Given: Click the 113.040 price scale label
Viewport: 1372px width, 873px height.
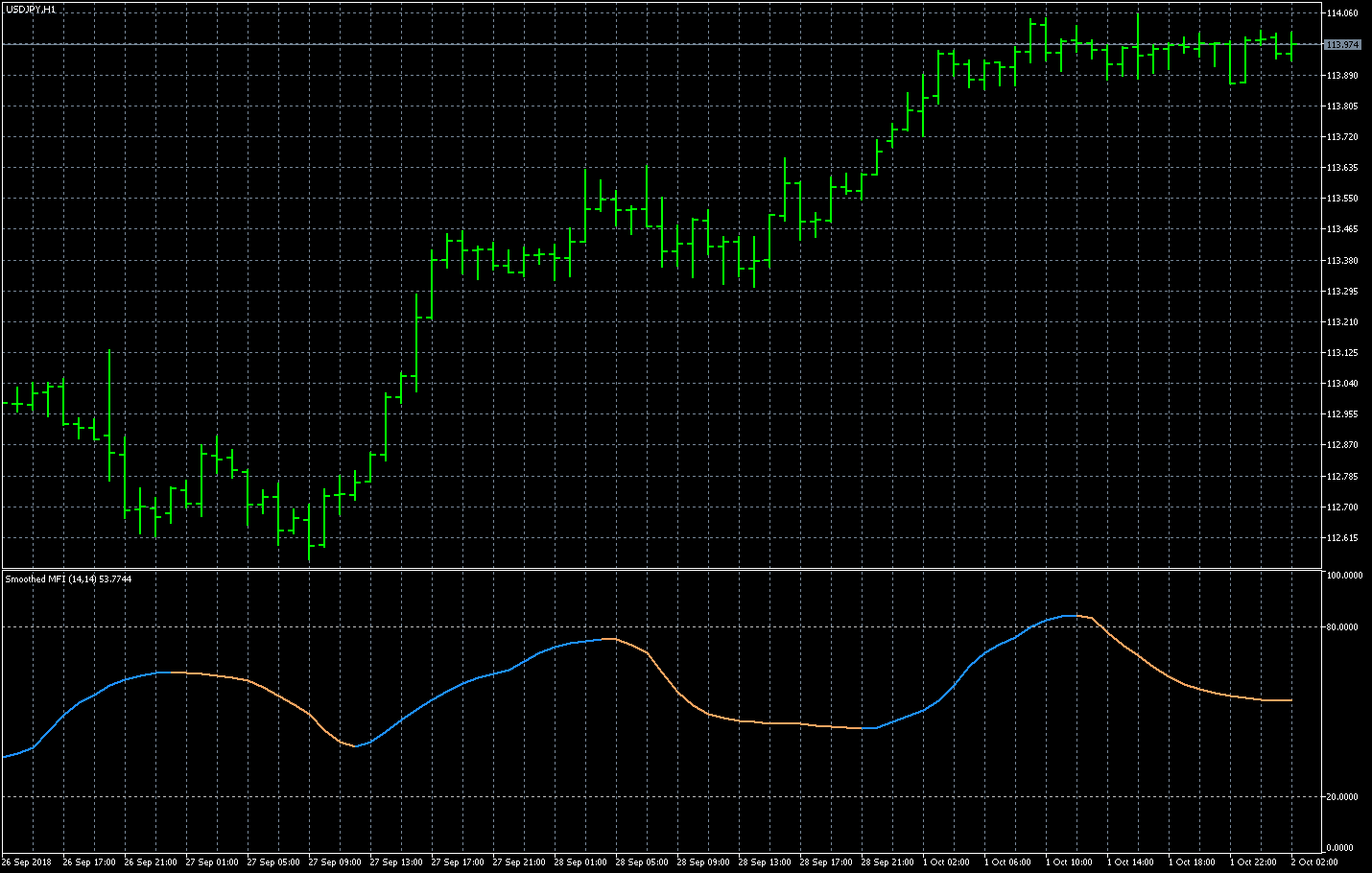Looking at the screenshot, I should (1342, 384).
